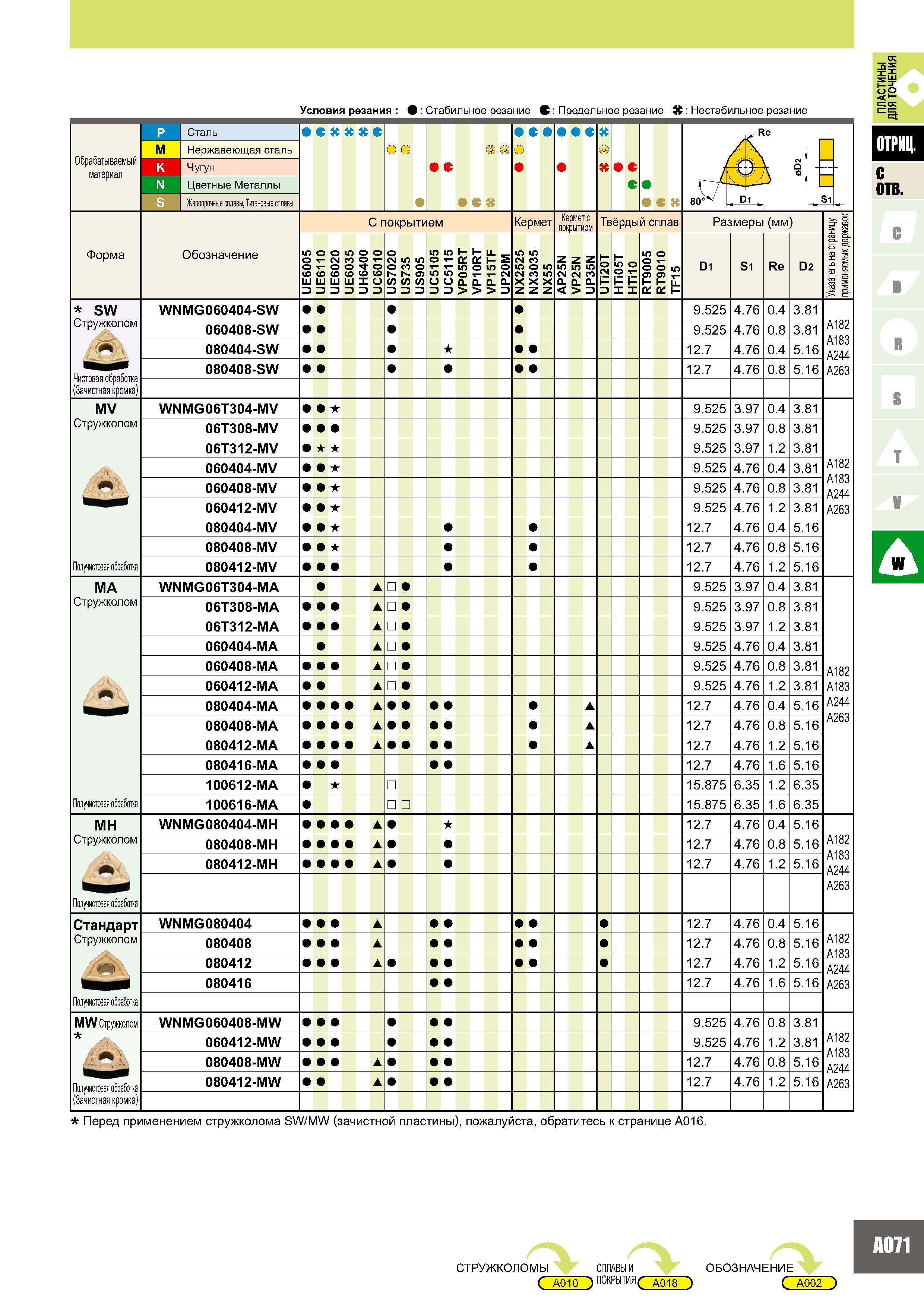Click the Твёрдый сплав column group header
924x1307 pixels.
click(639, 222)
